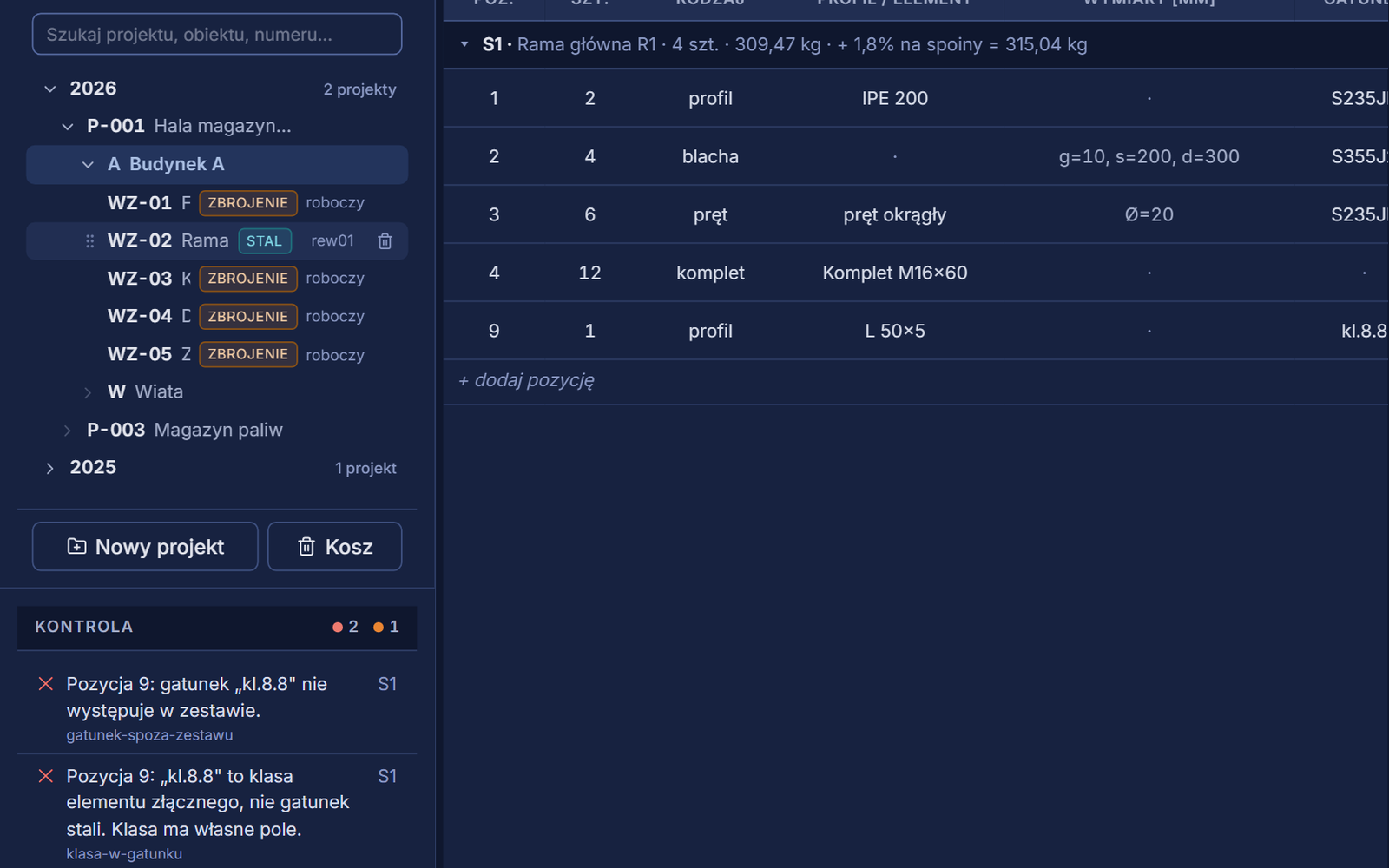Click the pręt okrągły cell
The width and height of the screenshot is (1389, 868).
(895, 214)
